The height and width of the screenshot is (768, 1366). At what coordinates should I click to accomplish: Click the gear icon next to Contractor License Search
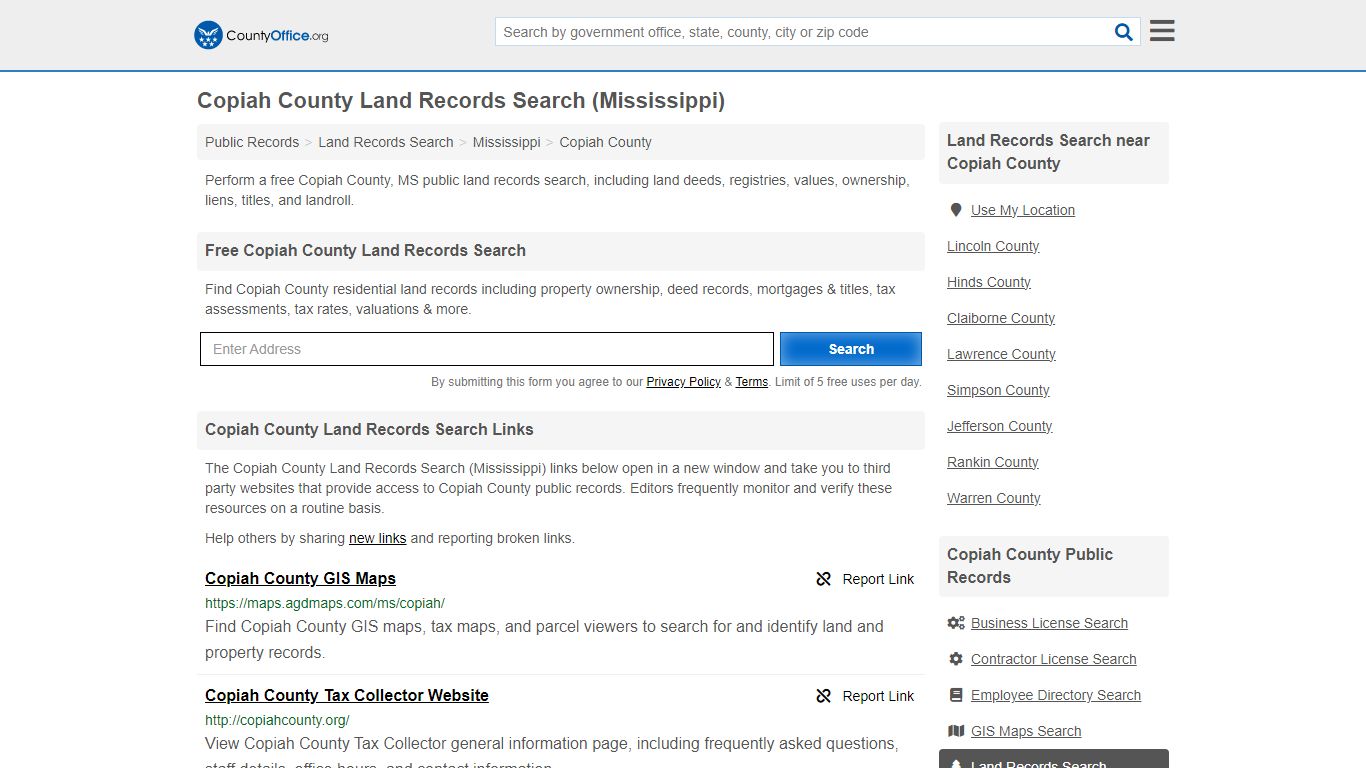(x=956, y=659)
